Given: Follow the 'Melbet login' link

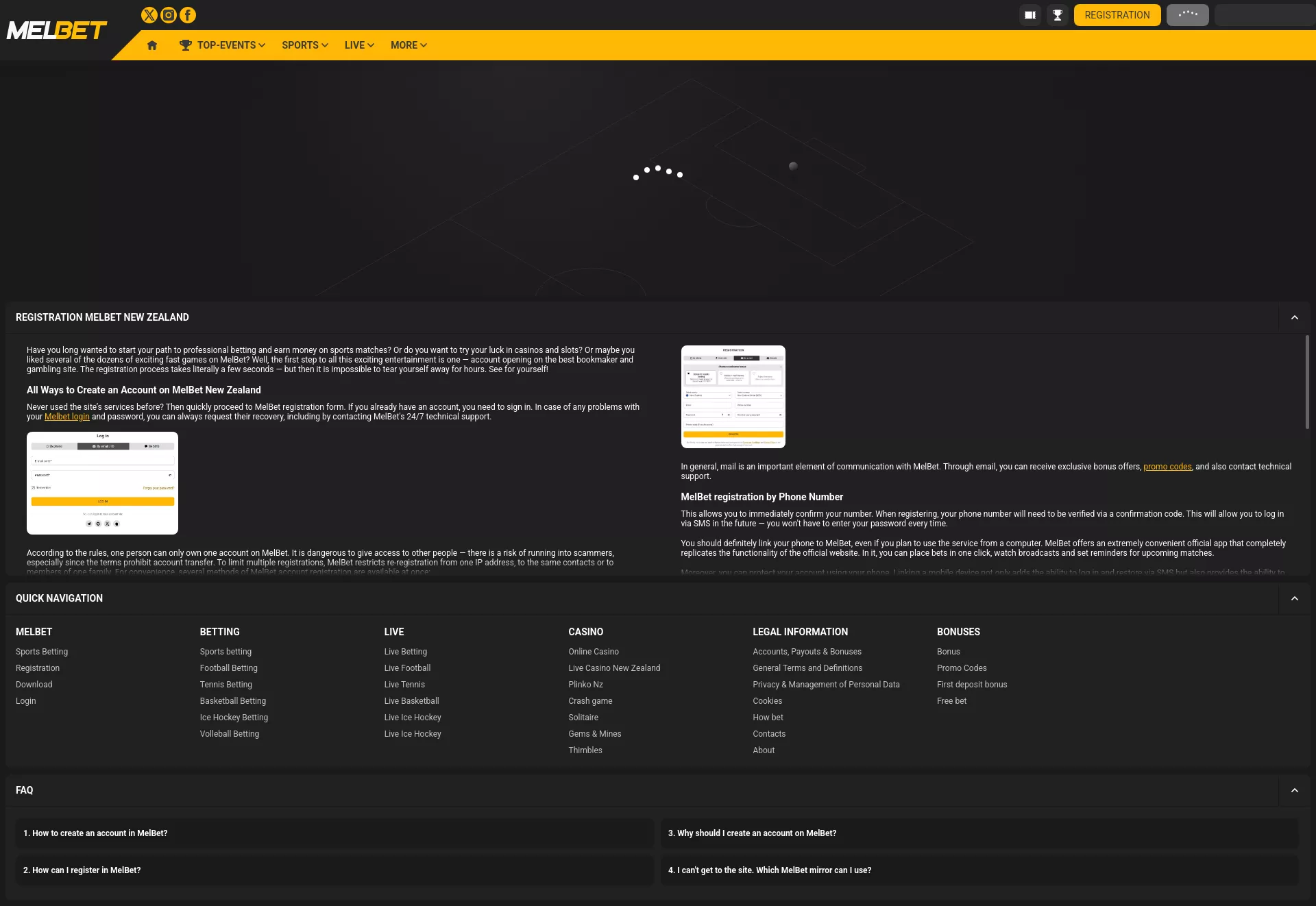Looking at the screenshot, I should pos(66,417).
